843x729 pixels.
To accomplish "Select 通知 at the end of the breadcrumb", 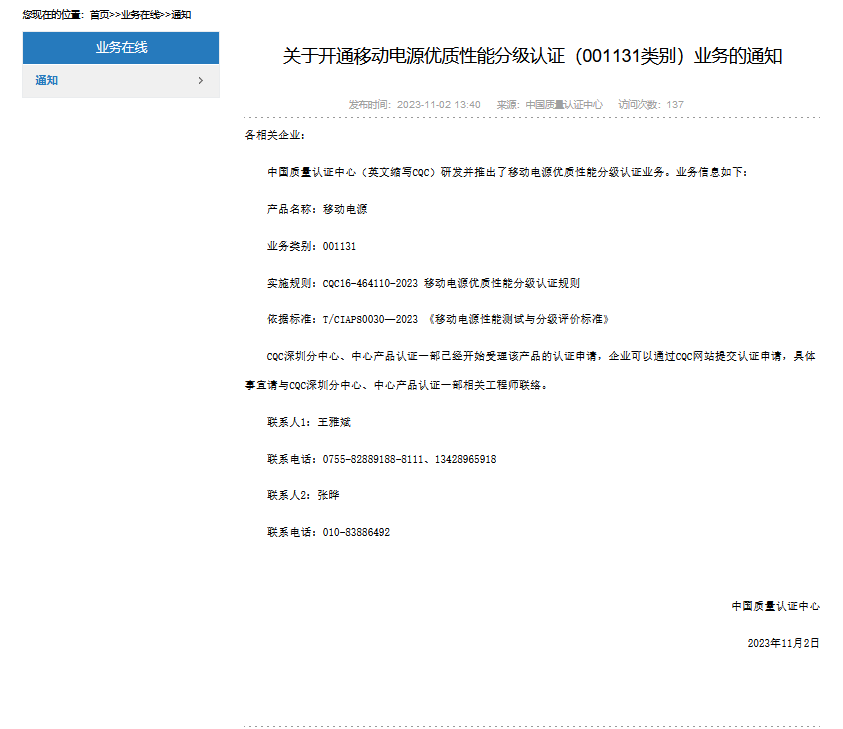I will click(179, 15).
